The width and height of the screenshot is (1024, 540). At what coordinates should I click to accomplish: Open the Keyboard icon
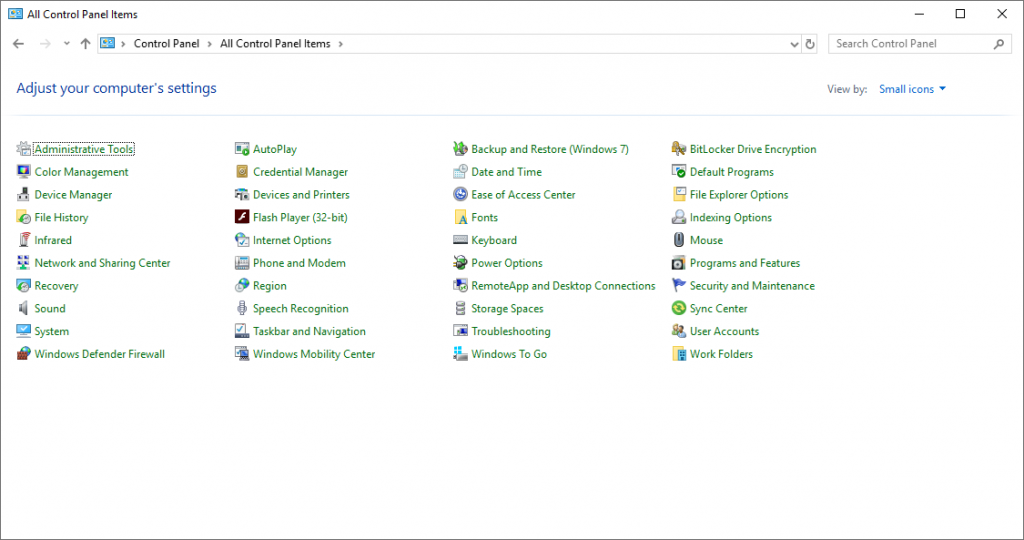pyautogui.click(x=460, y=240)
